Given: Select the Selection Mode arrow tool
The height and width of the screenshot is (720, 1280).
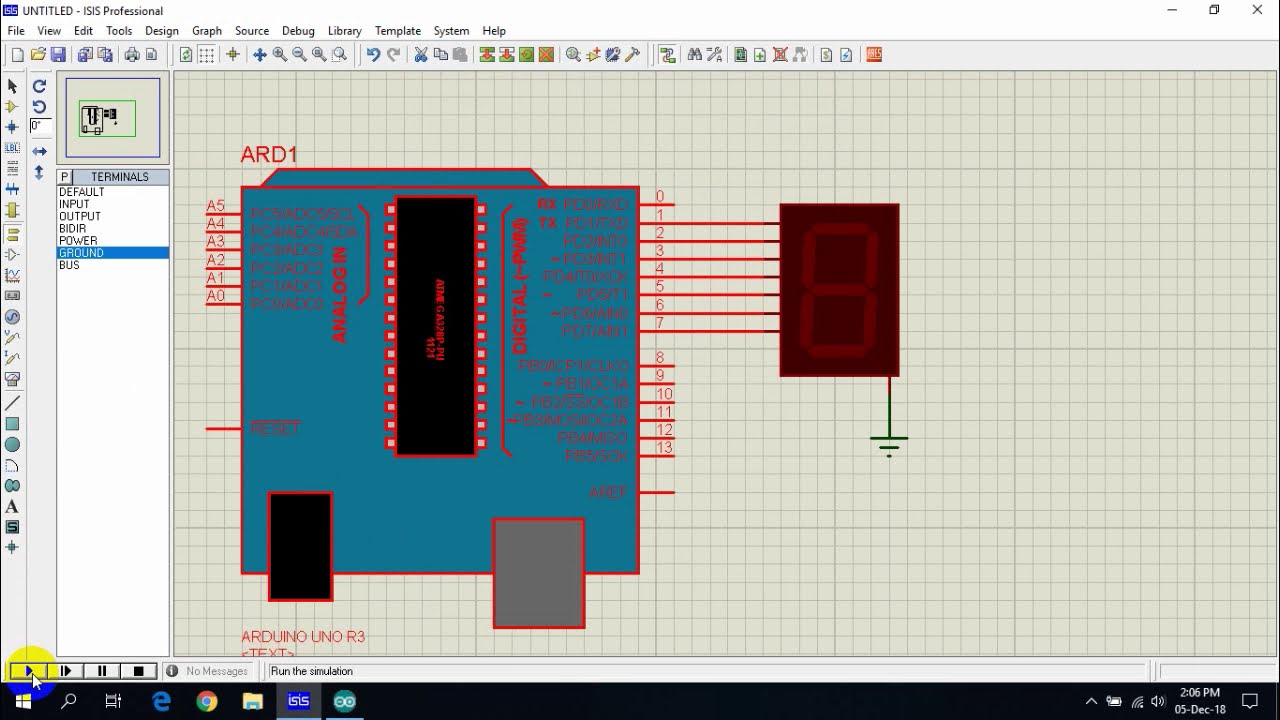Looking at the screenshot, I should 12,86.
